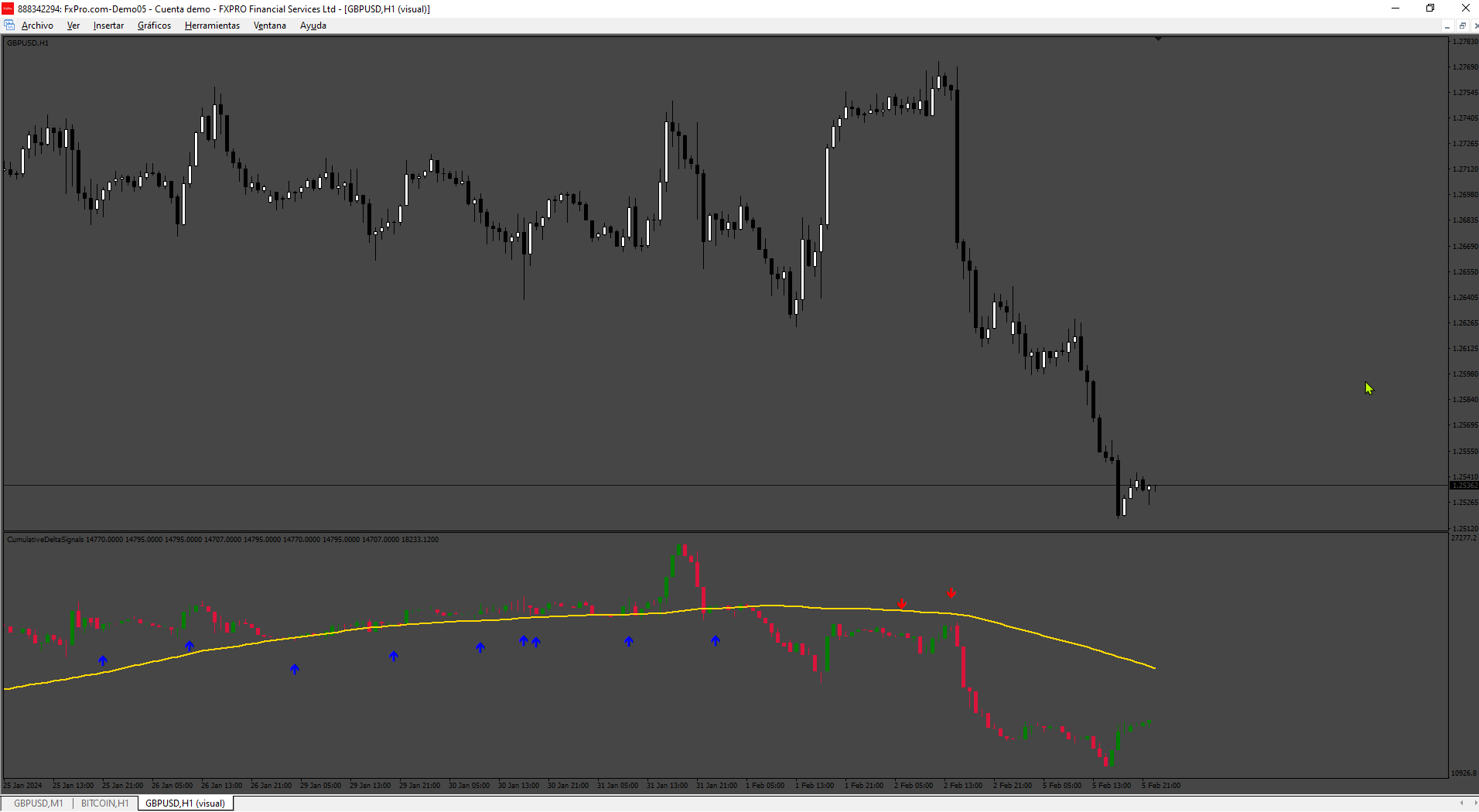Switch to the BITCOIN,H1 chart tab

pyautogui.click(x=105, y=803)
